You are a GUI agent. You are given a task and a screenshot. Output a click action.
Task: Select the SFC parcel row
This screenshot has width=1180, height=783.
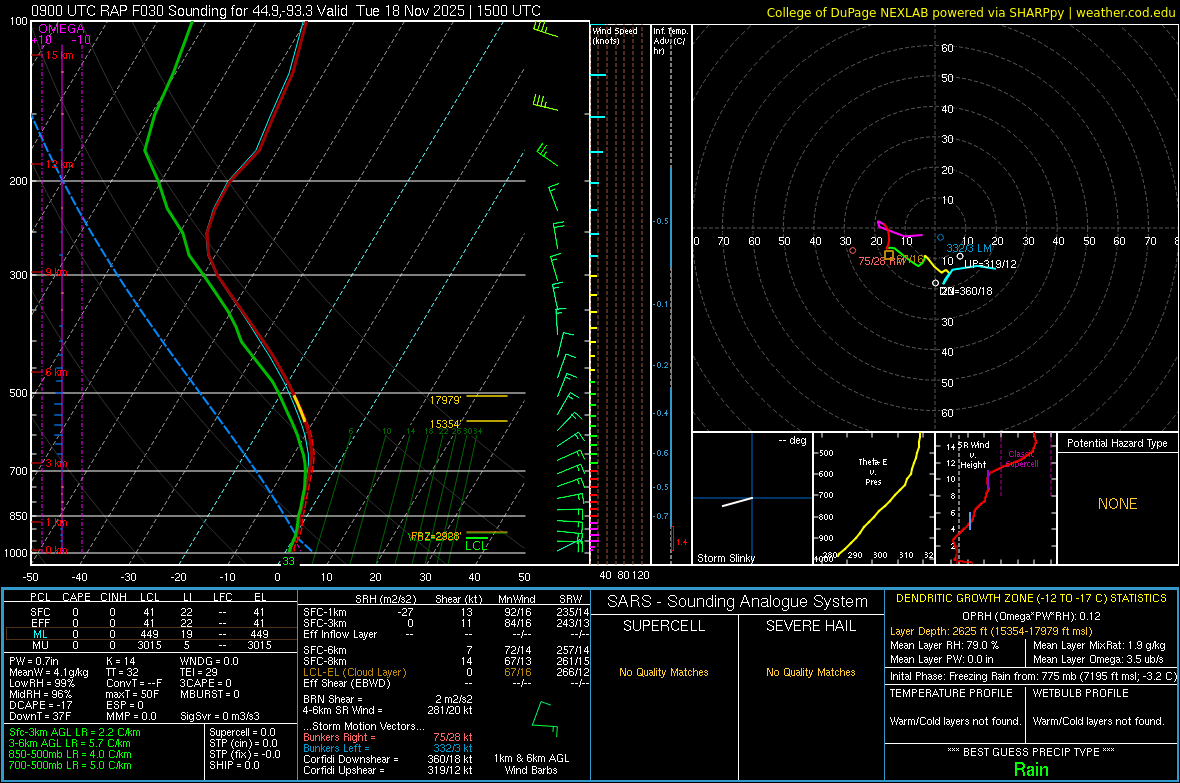point(150,612)
